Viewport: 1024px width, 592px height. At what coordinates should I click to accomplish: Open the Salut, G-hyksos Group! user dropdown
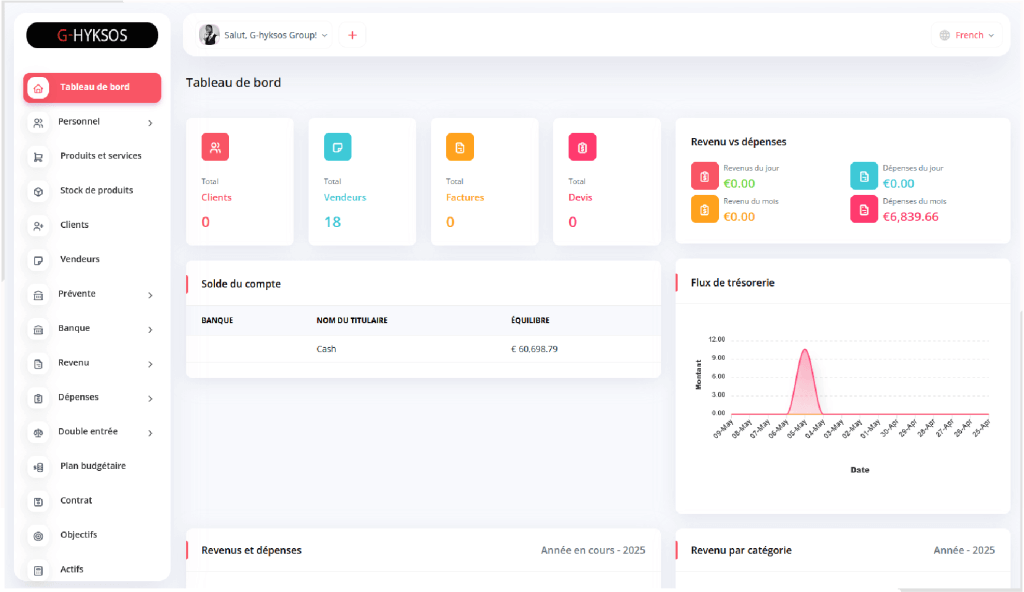click(264, 35)
